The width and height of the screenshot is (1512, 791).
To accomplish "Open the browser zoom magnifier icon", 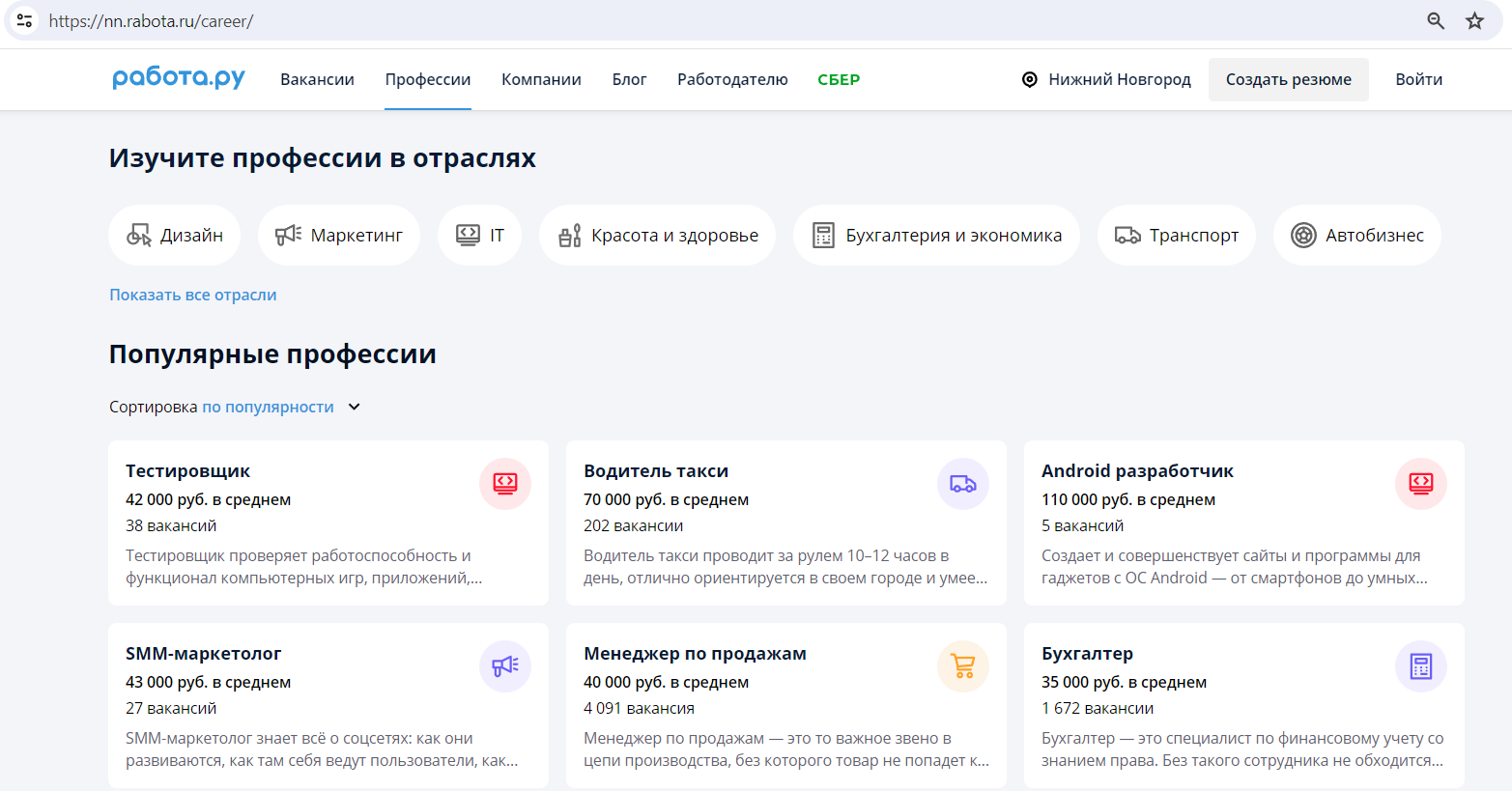I will click(x=1436, y=21).
